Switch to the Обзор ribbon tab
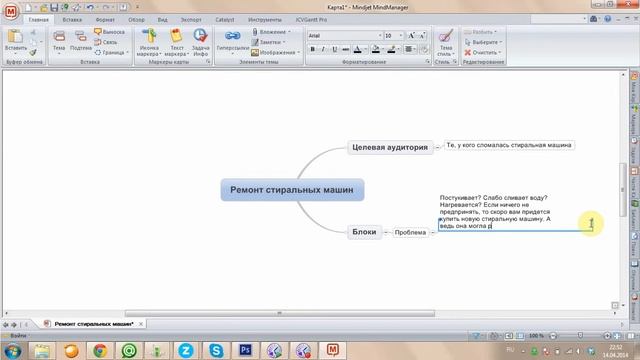The image size is (640, 360). coord(136,20)
